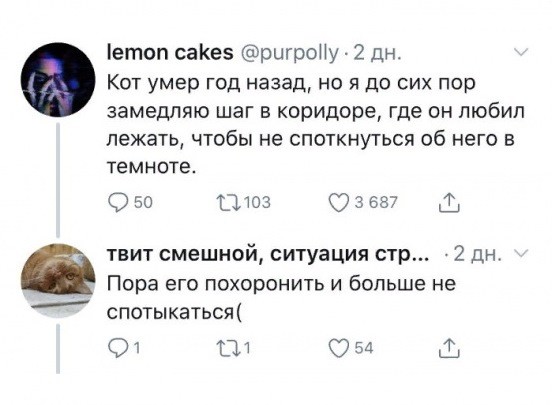Image resolution: width=552 pixels, height=405 pixels.
Task: Open the @purpolly handle
Action: pos(290,54)
